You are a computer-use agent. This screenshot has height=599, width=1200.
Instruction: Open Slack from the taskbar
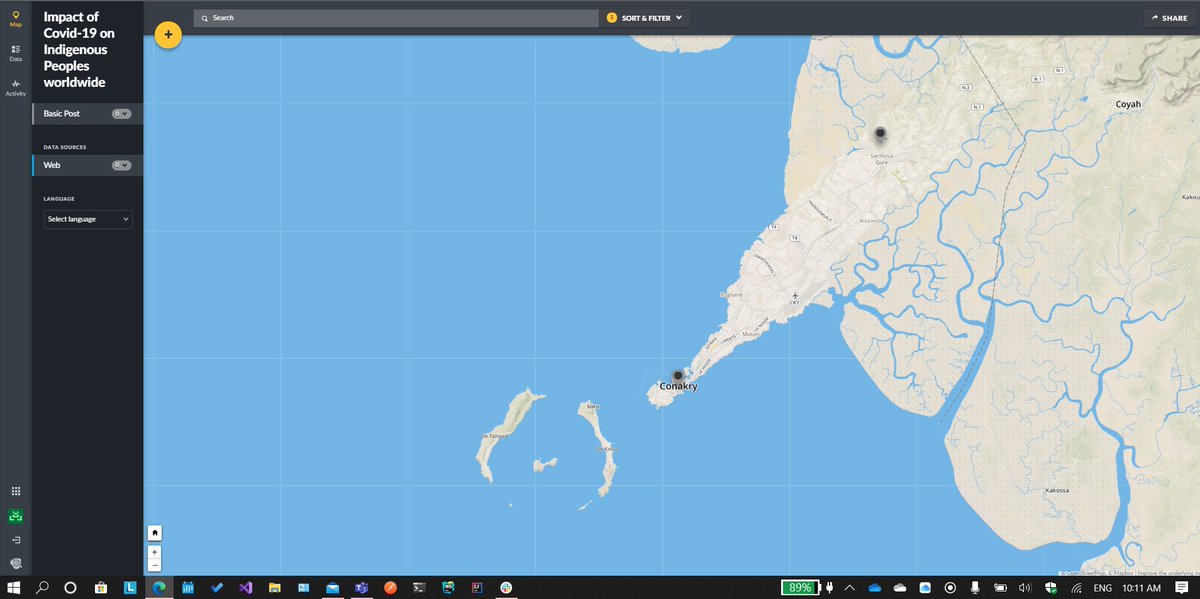click(507, 588)
